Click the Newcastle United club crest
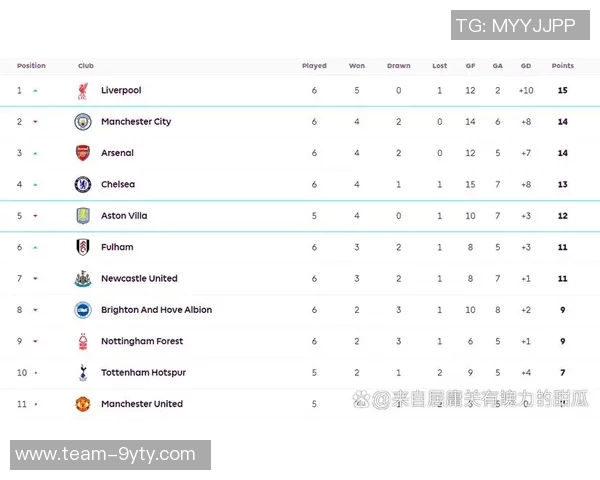The image size is (600, 480). (82, 279)
